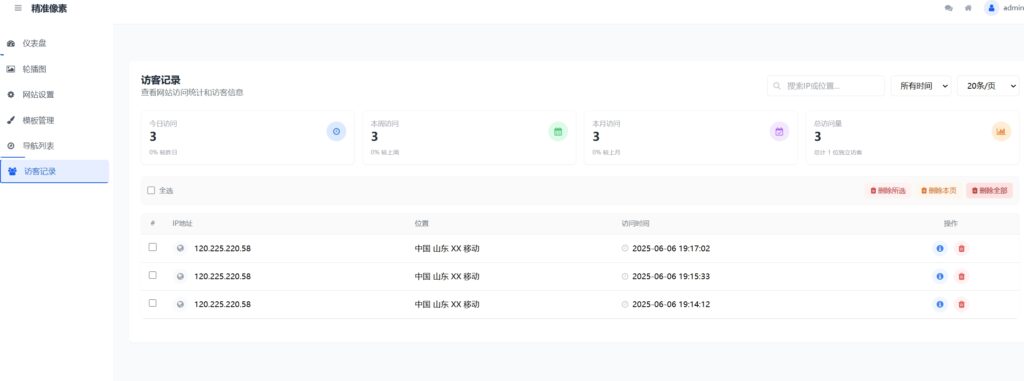
Task: Click the 今日访问 stat card
Action: [248, 137]
